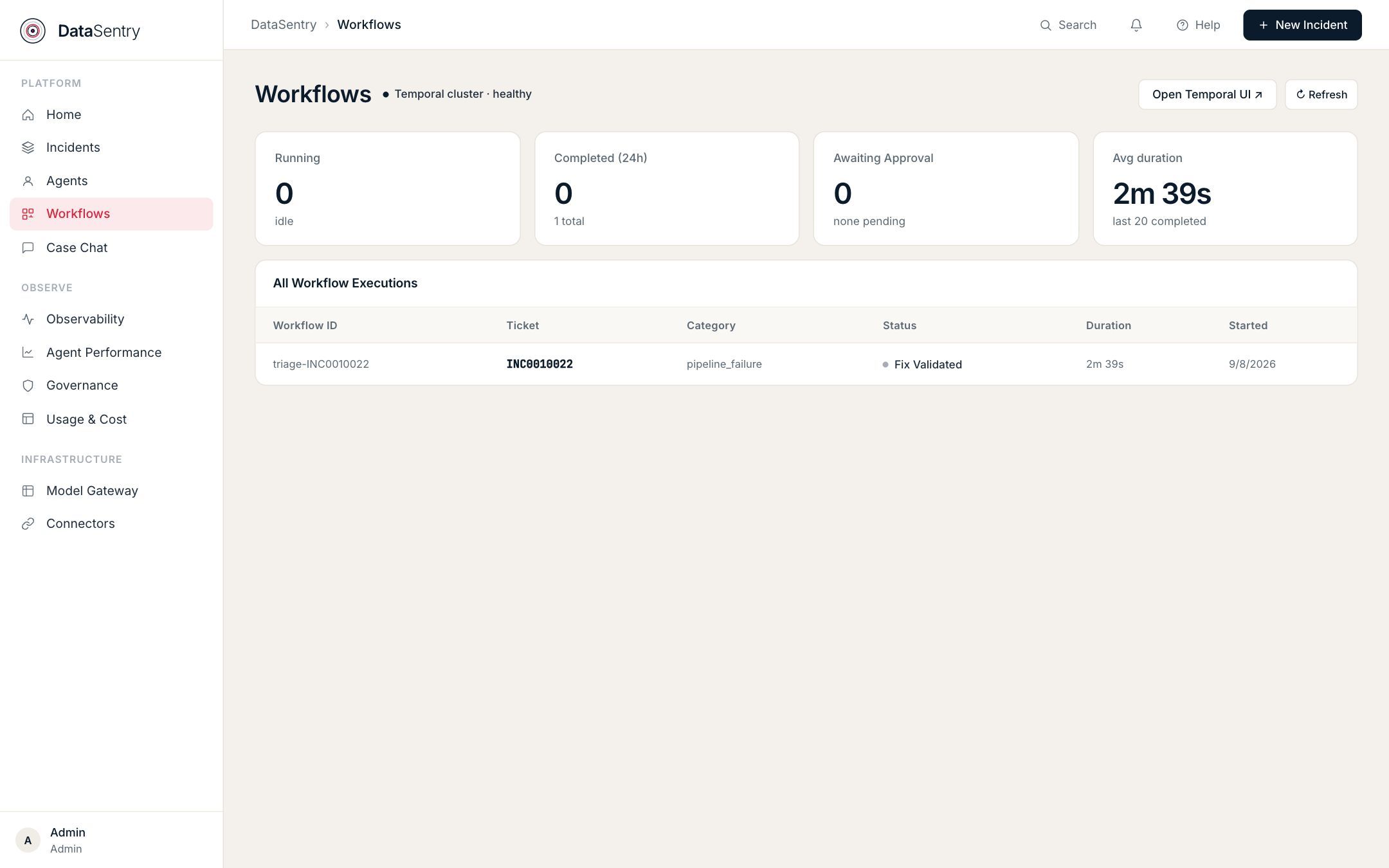The image size is (1389, 868).
Task: Click the Workflows grid icon
Action: pos(28,214)
